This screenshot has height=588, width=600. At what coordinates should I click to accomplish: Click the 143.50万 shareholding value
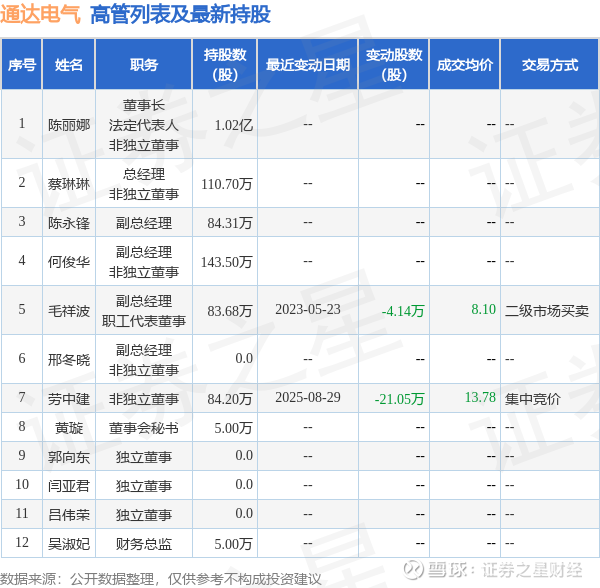click(x=227, y=262)
